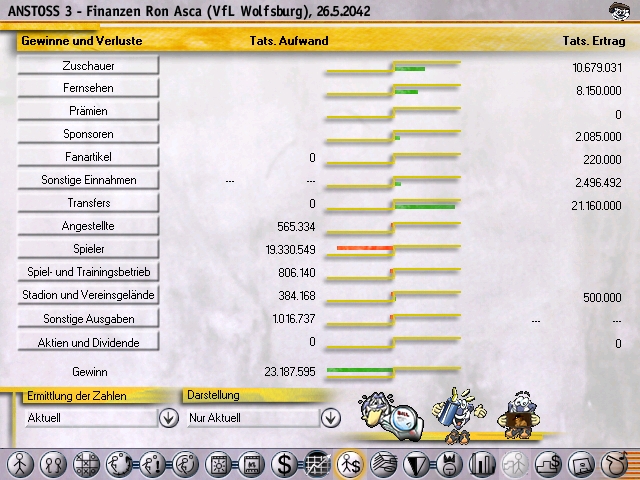Click the mascot holding magnifying glass
Image resolution: width=640 pixels, height=480 pixels.
(x=391, y=416)
